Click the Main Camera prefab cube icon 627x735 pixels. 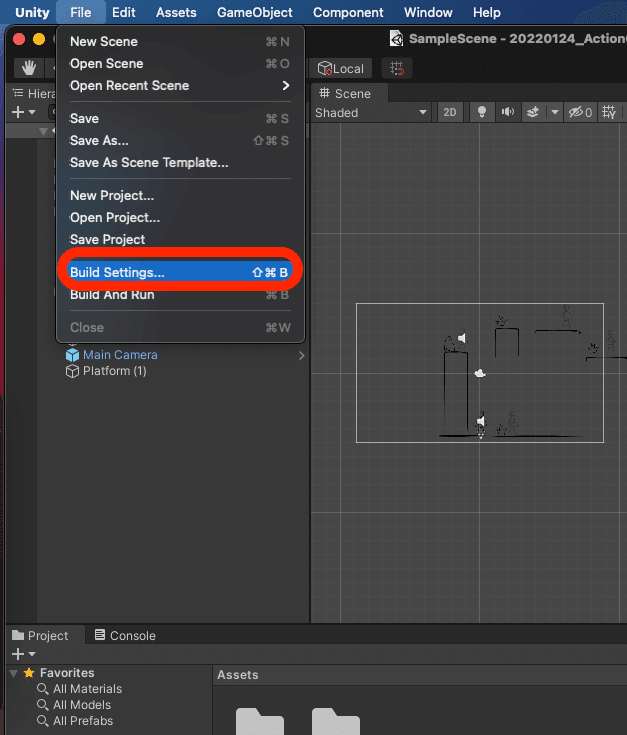click(x=72, y=355)
